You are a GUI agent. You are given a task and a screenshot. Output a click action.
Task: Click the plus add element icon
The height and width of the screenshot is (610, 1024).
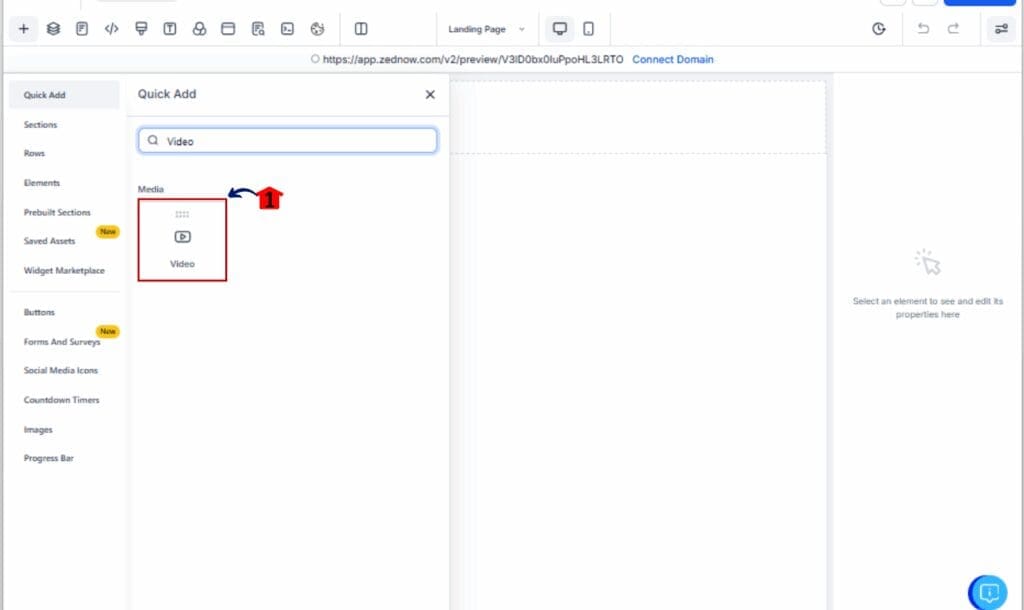23,29
